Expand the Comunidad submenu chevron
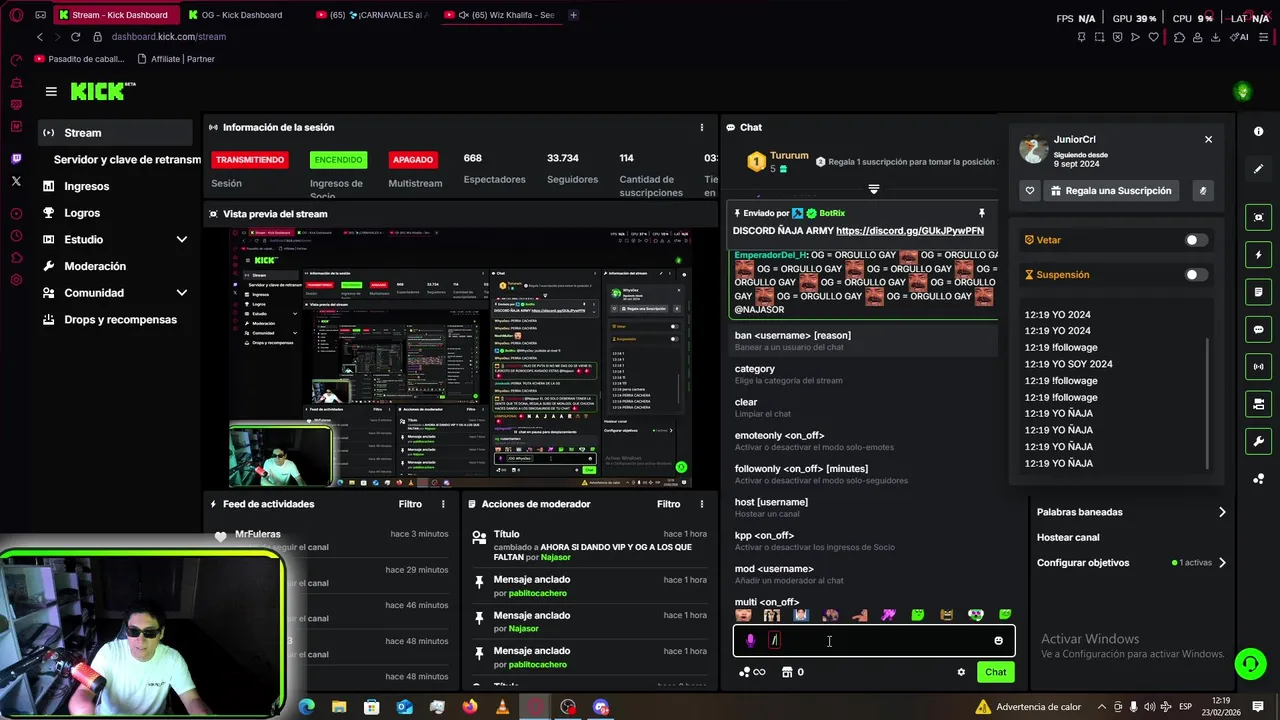The width and height of the screenshot is (1280, 720). click(182, 293)
